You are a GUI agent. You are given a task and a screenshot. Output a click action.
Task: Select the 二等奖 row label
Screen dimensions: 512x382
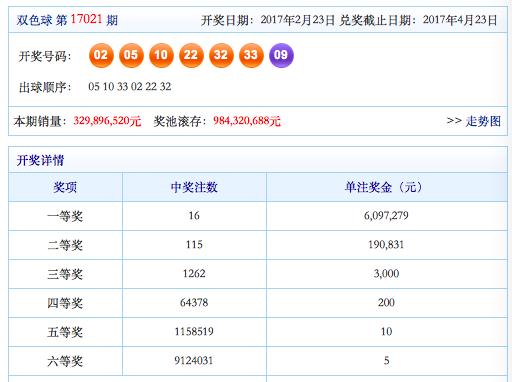(65, 245)
